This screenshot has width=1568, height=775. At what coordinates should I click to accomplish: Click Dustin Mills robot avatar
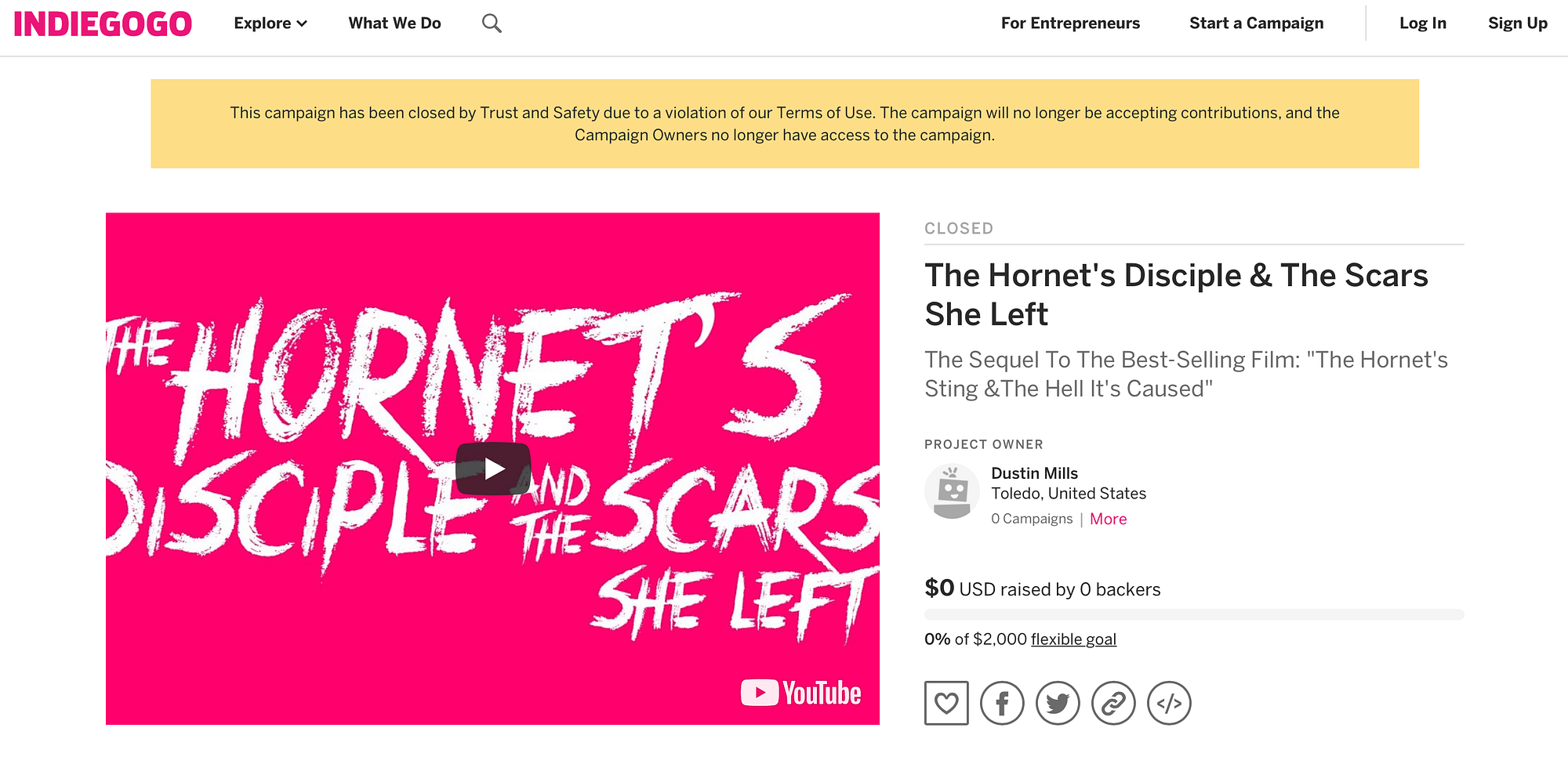[952, 491]
